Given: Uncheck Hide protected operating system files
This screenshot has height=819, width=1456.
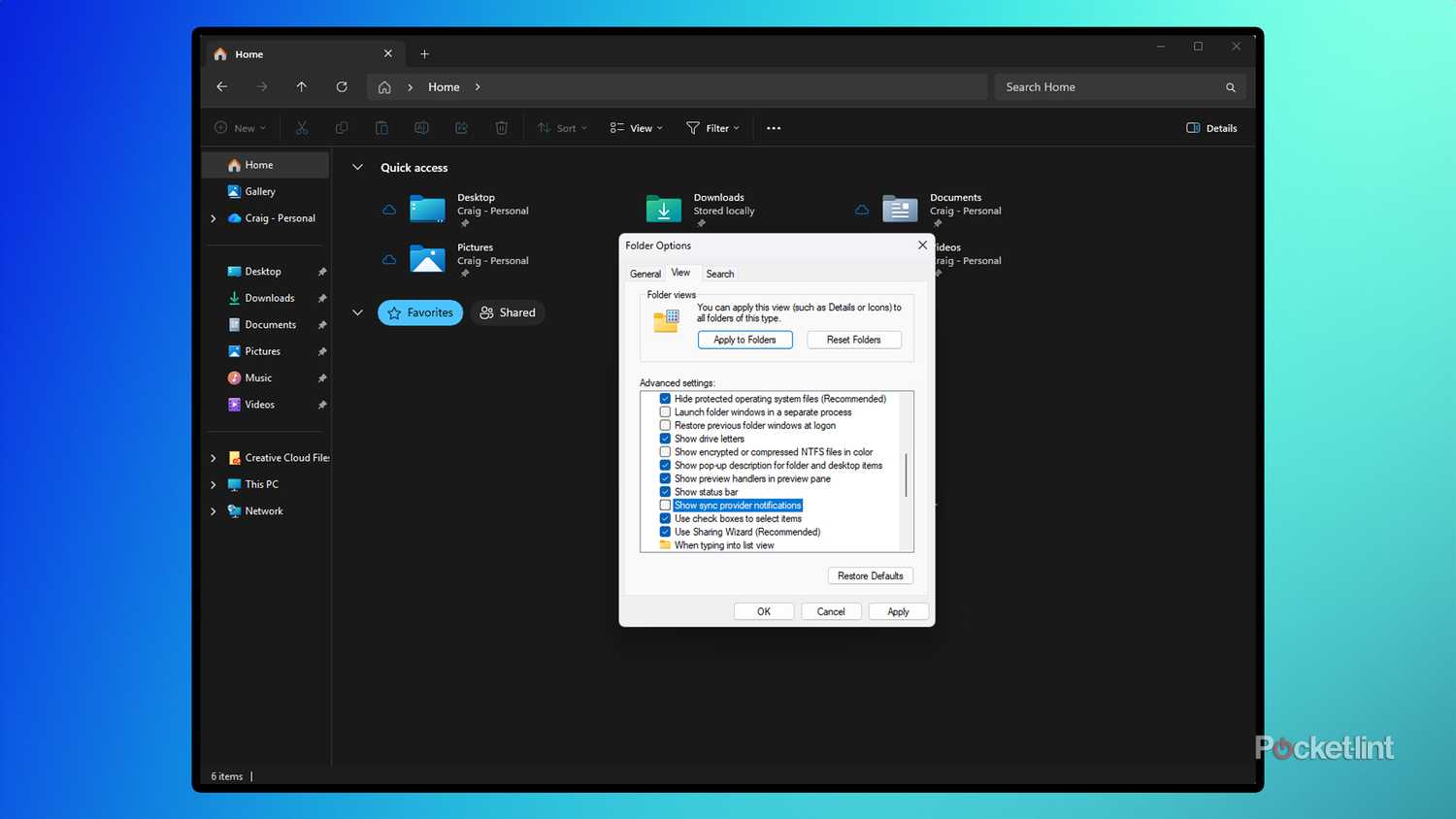Looking at the screenshot, I should (665, 398).
